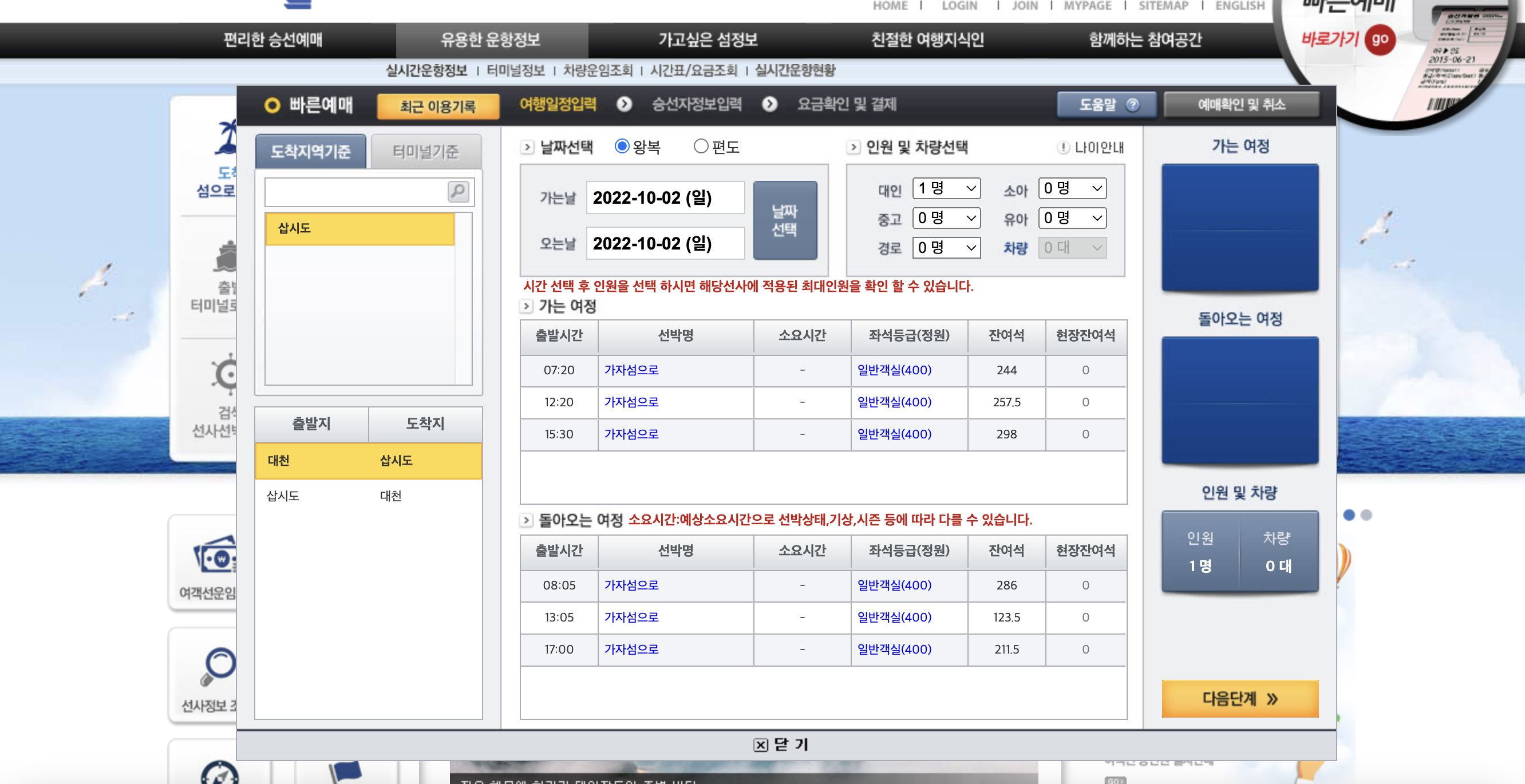Open the 가고싶은 섬정보 menu
Image resolution: width=1525 pixels, height=784 pixels.
708,39
